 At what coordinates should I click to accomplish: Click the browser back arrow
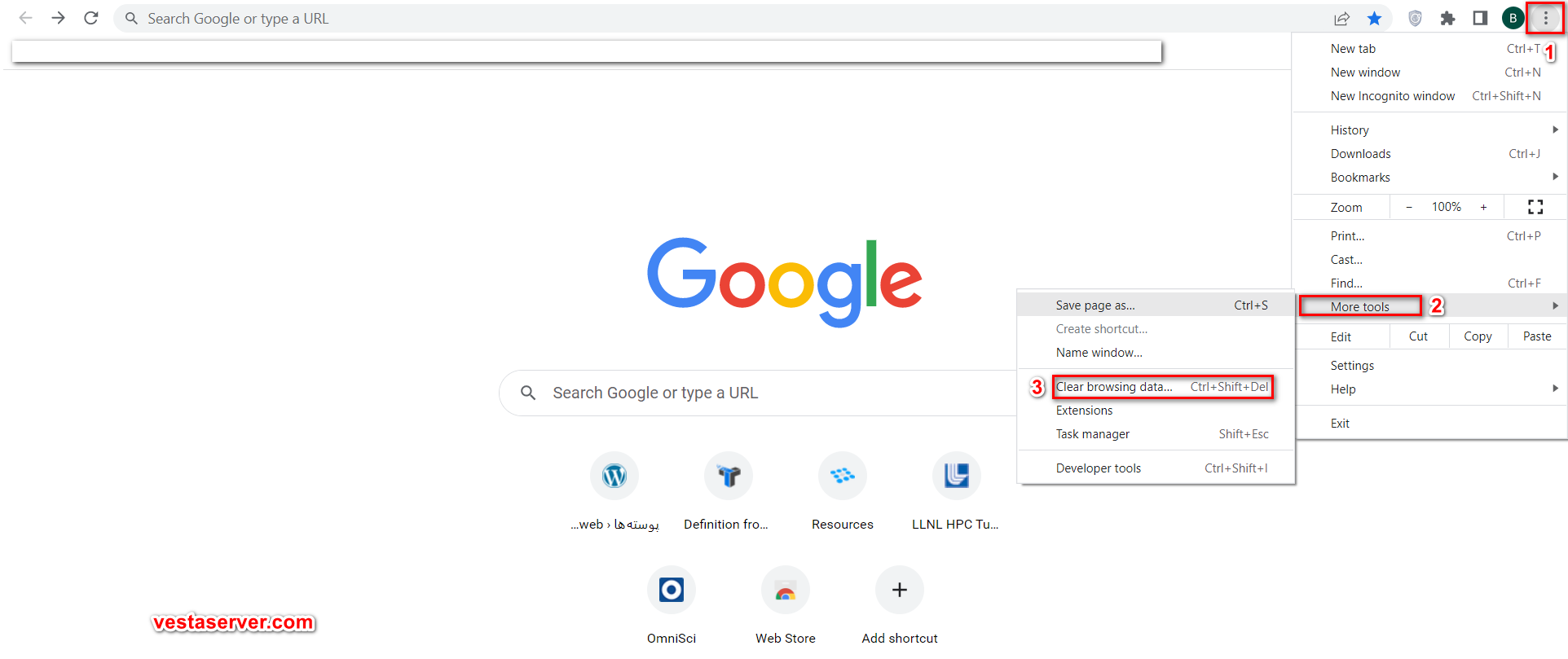26,18
